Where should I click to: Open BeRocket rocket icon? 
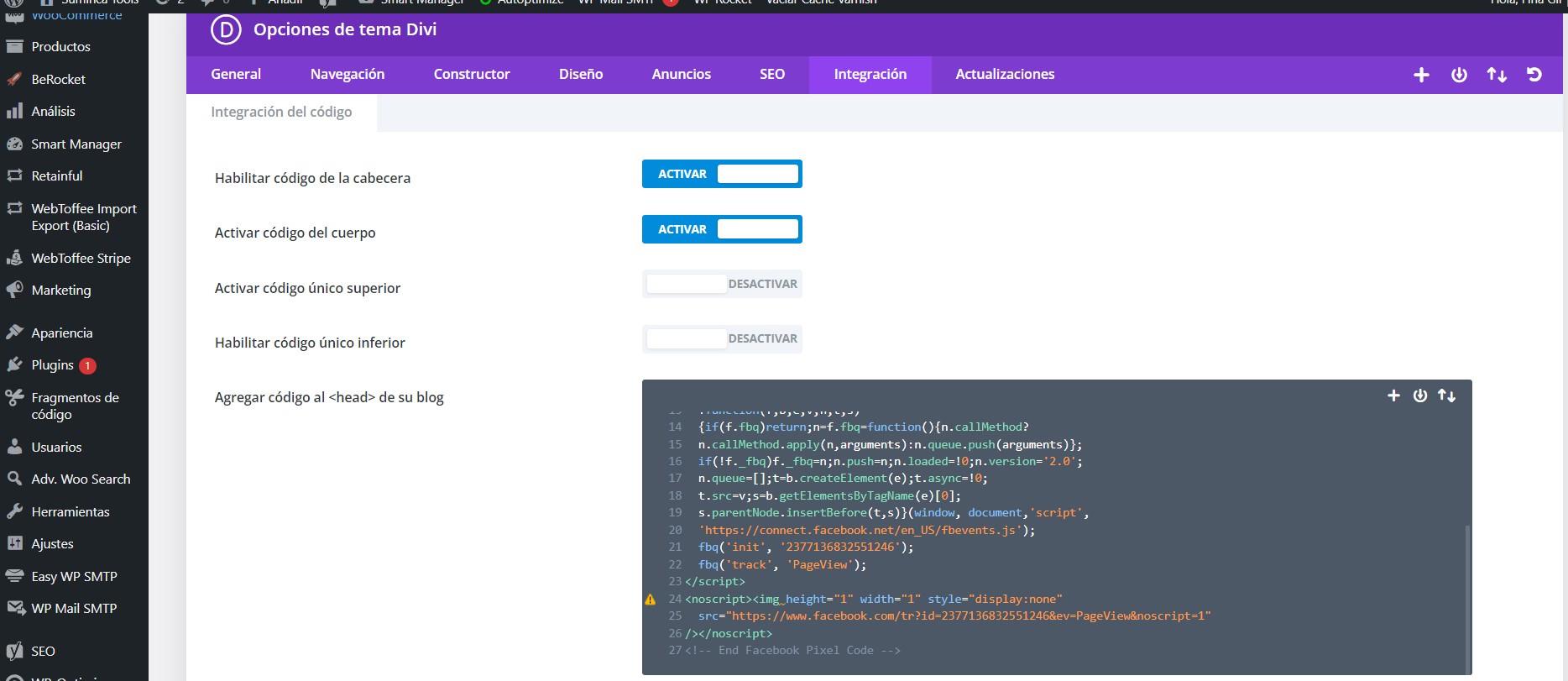pyautogui.click(x=14, y=79)
